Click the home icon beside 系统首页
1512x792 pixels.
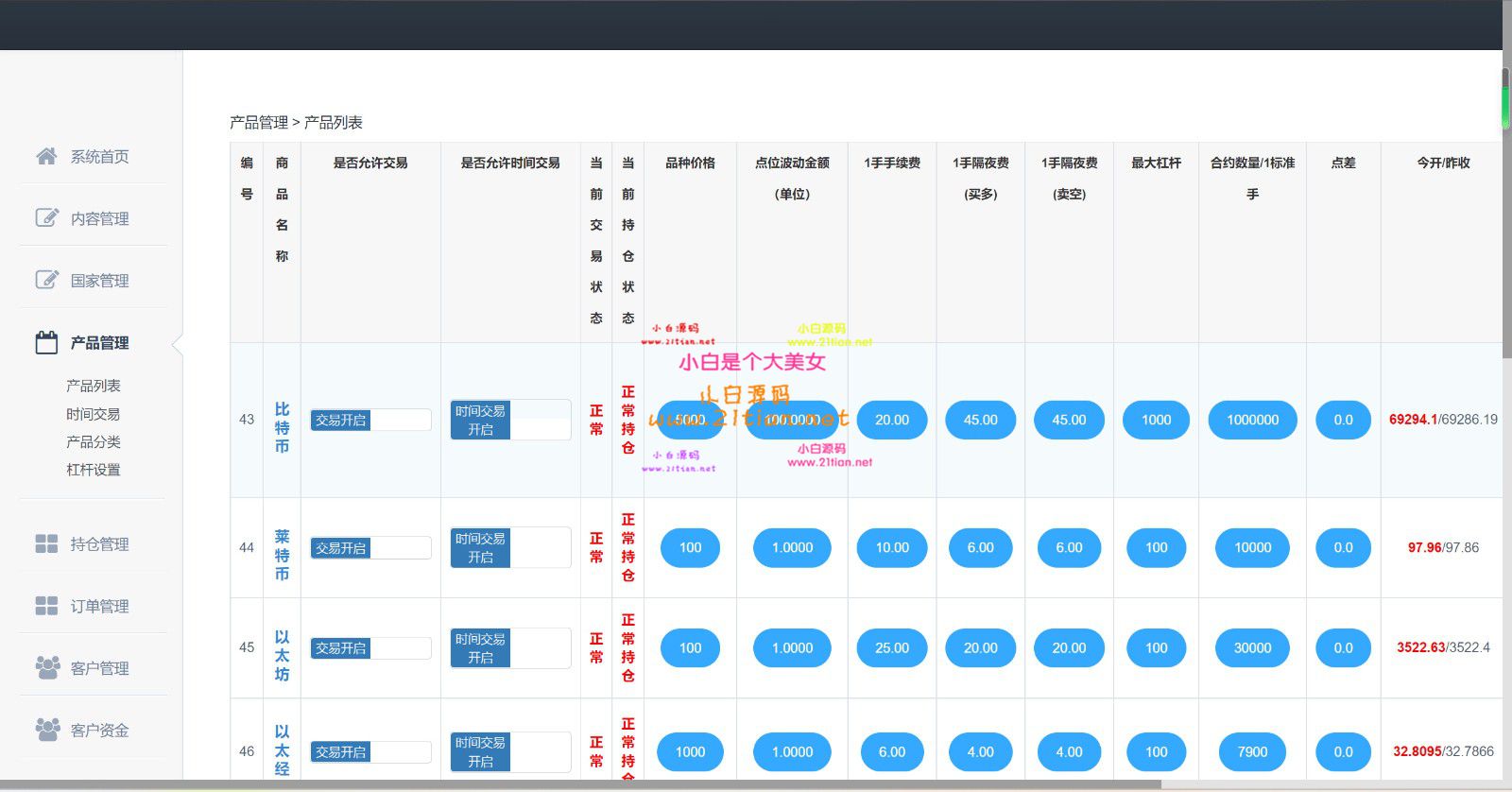click(x=46, y=156)
